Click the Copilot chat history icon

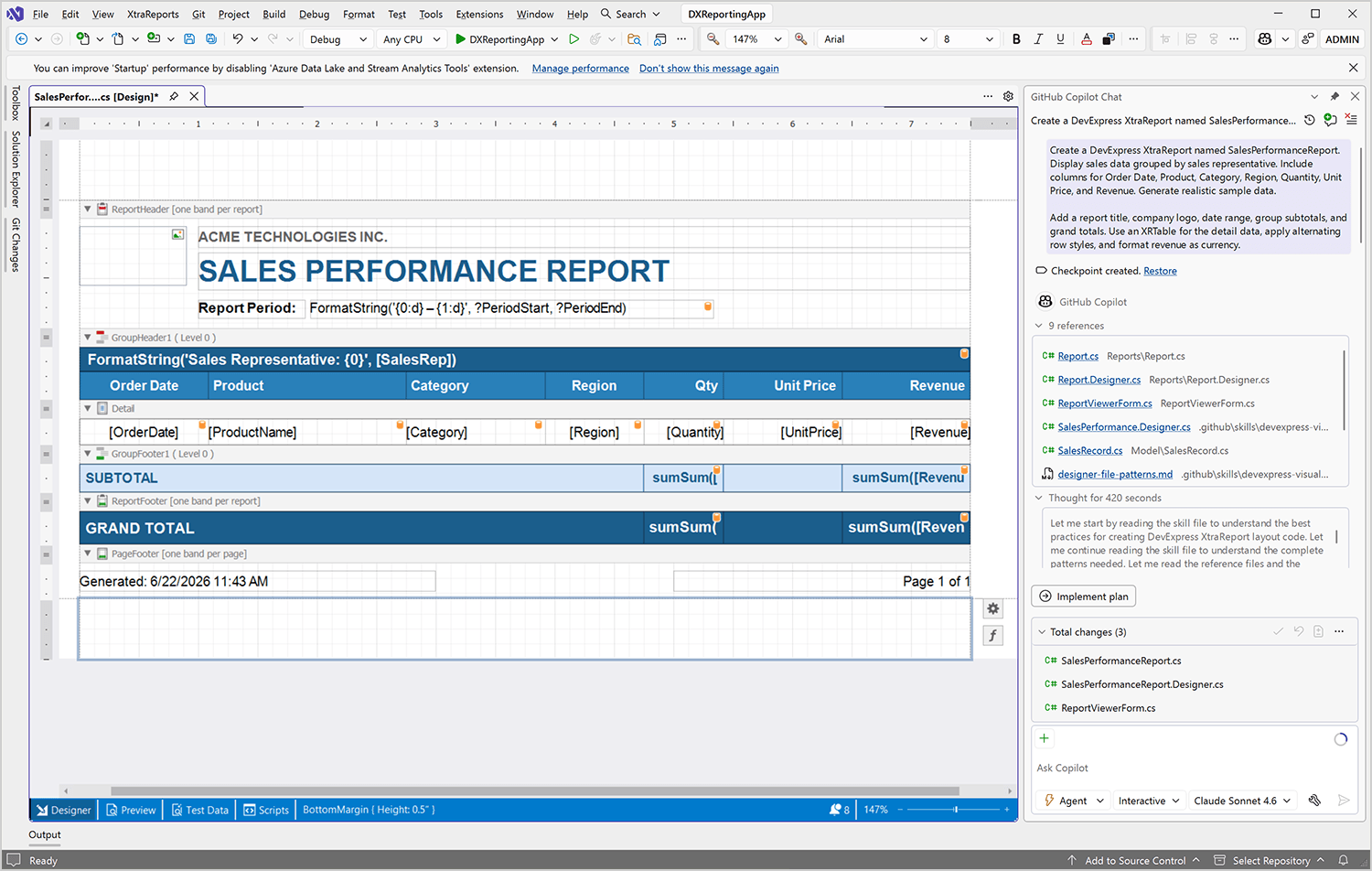(x=1310, y=120)
